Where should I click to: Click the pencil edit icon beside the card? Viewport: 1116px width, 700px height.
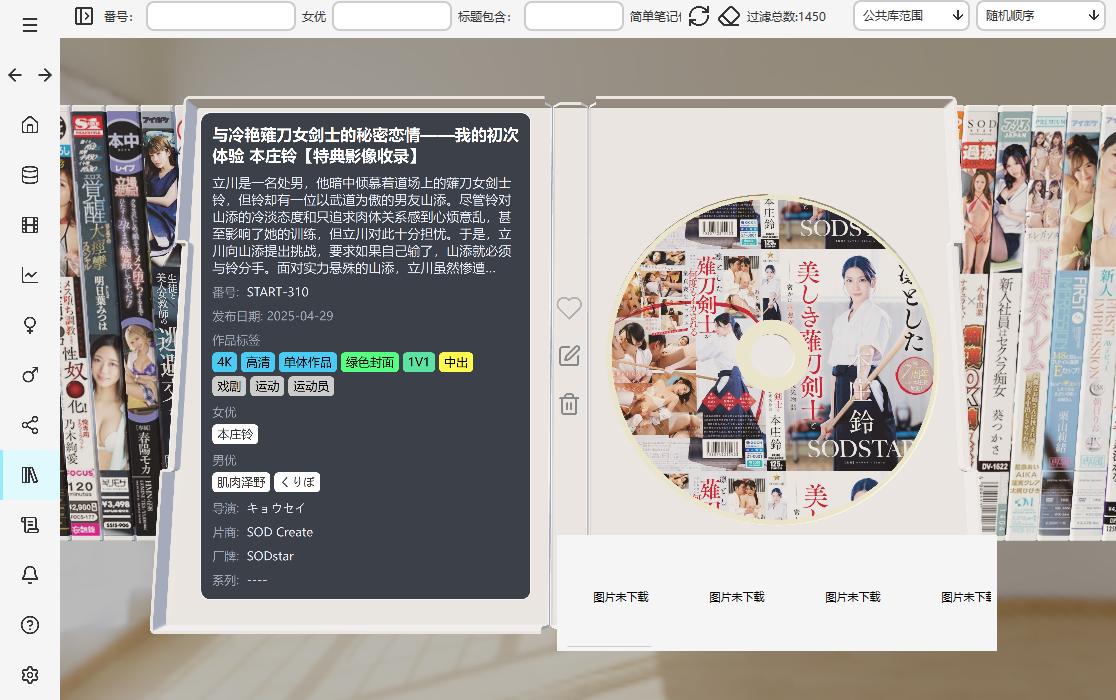click(x=569, y=356)
